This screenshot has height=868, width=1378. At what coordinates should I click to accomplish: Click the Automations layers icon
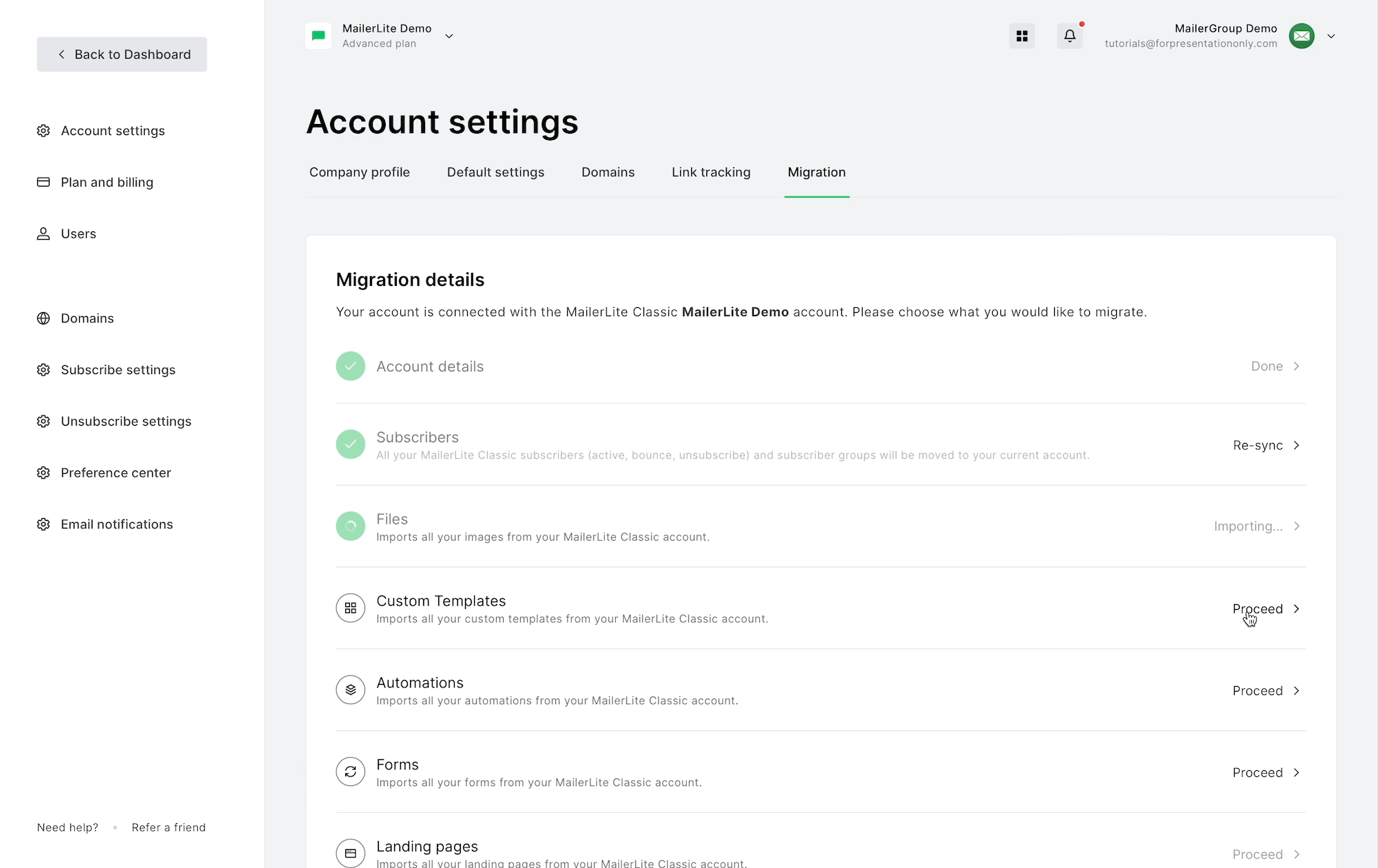pyautogui.click(x=350, y=690)
